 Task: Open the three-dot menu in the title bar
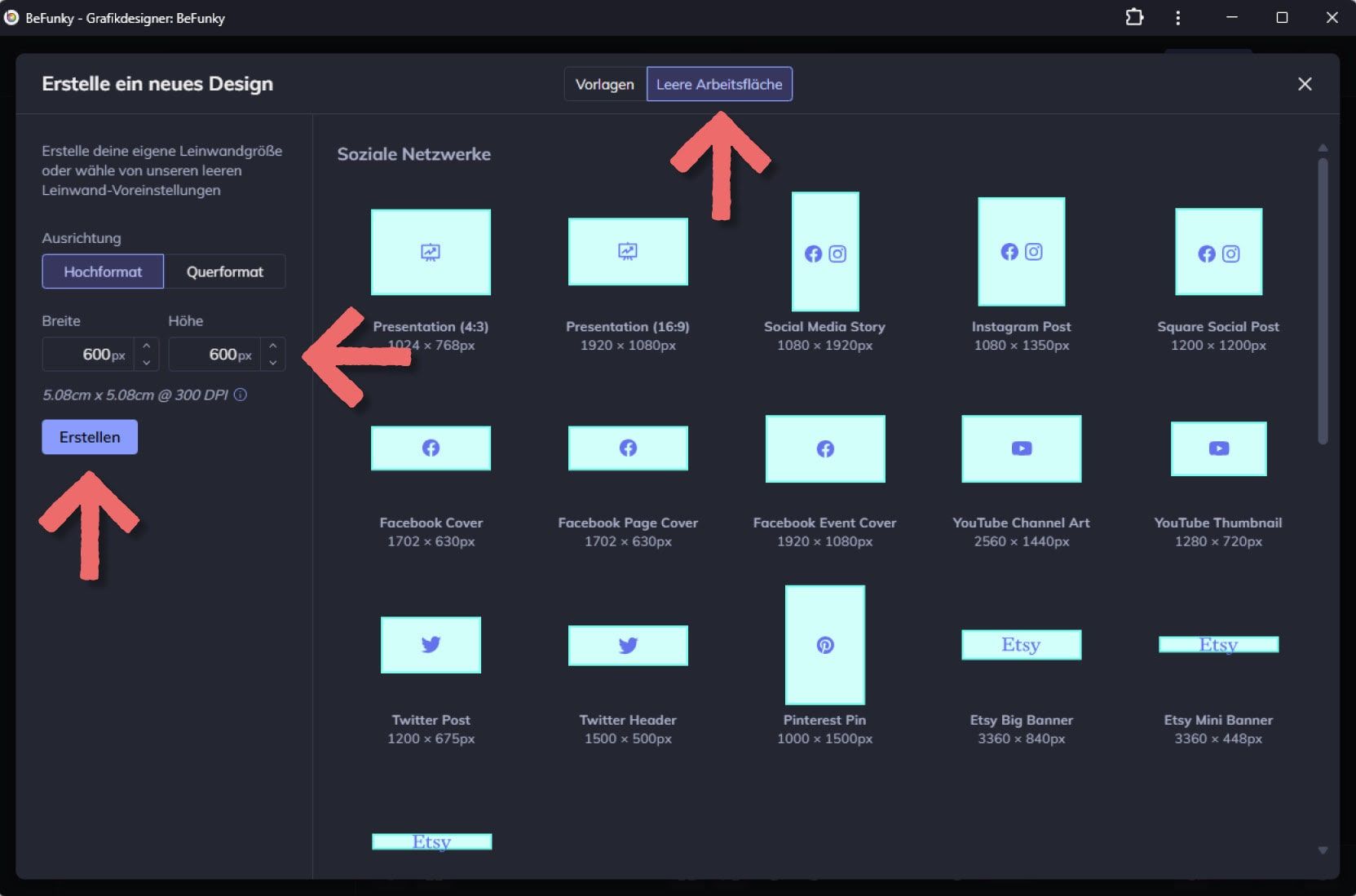pyautogui.click(x=1177, y=17)
